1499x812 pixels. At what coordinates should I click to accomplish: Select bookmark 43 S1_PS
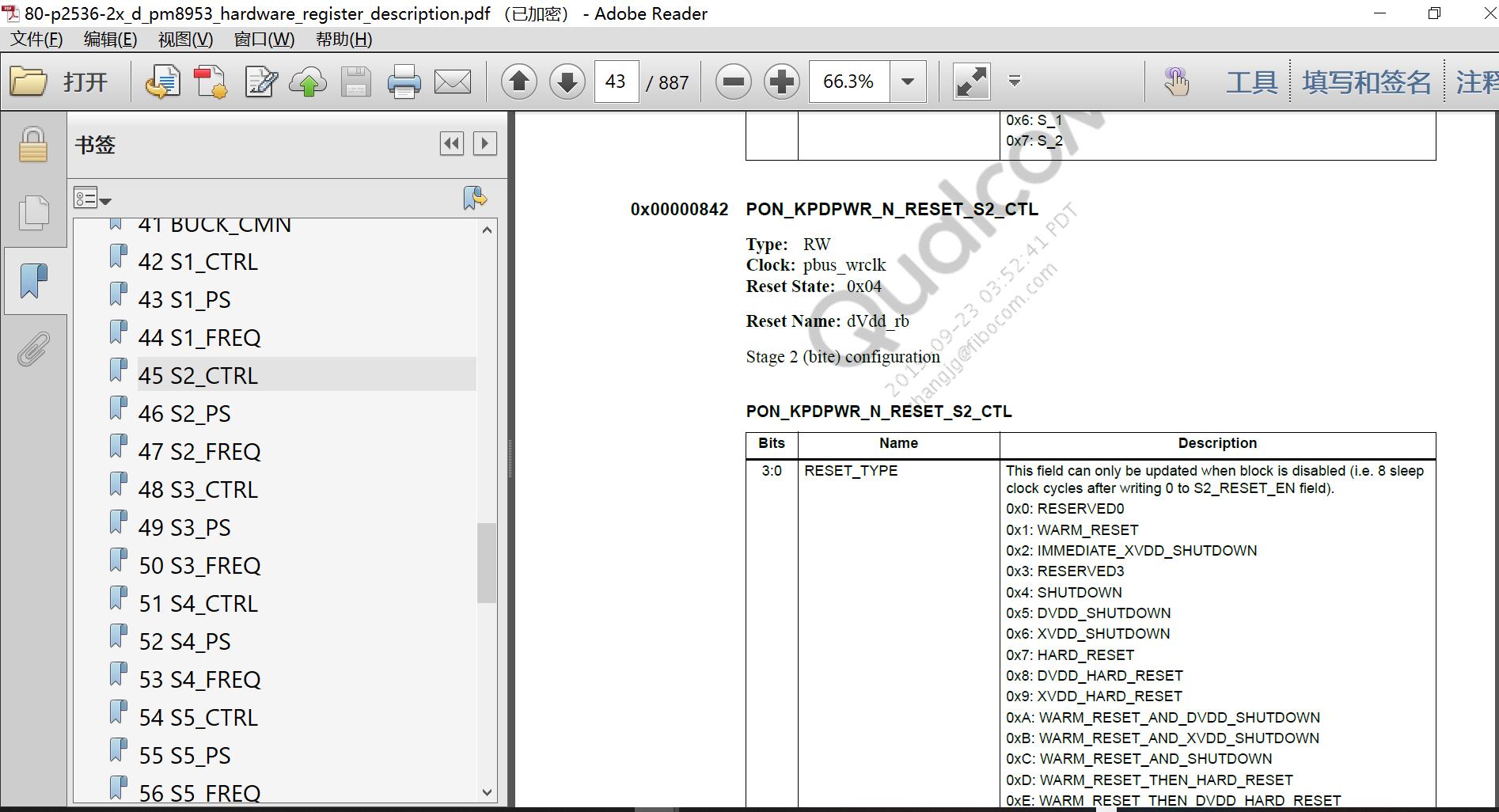(184, 300)
